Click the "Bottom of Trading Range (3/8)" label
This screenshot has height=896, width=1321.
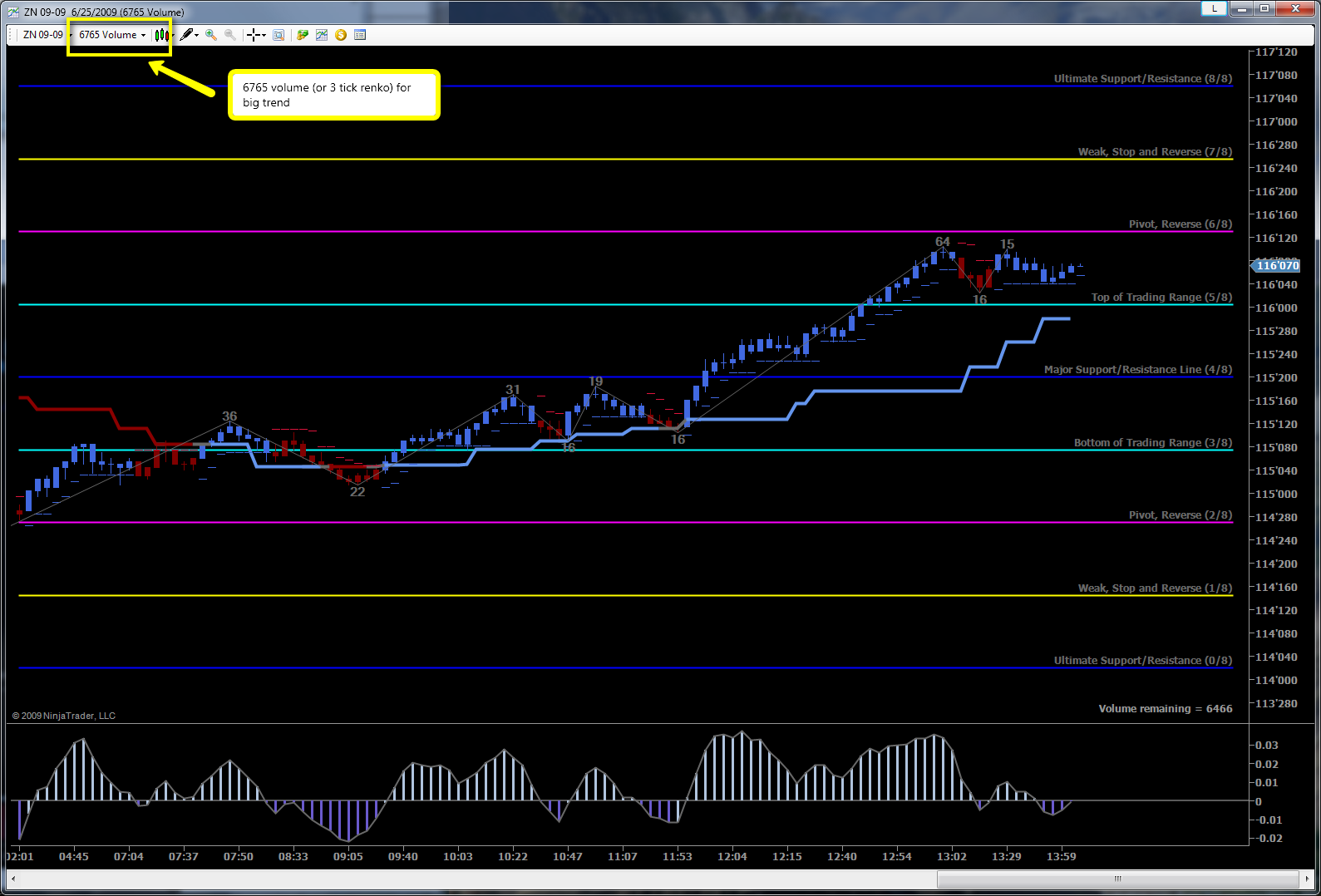pyautogui.click(x=1153, y=443)
